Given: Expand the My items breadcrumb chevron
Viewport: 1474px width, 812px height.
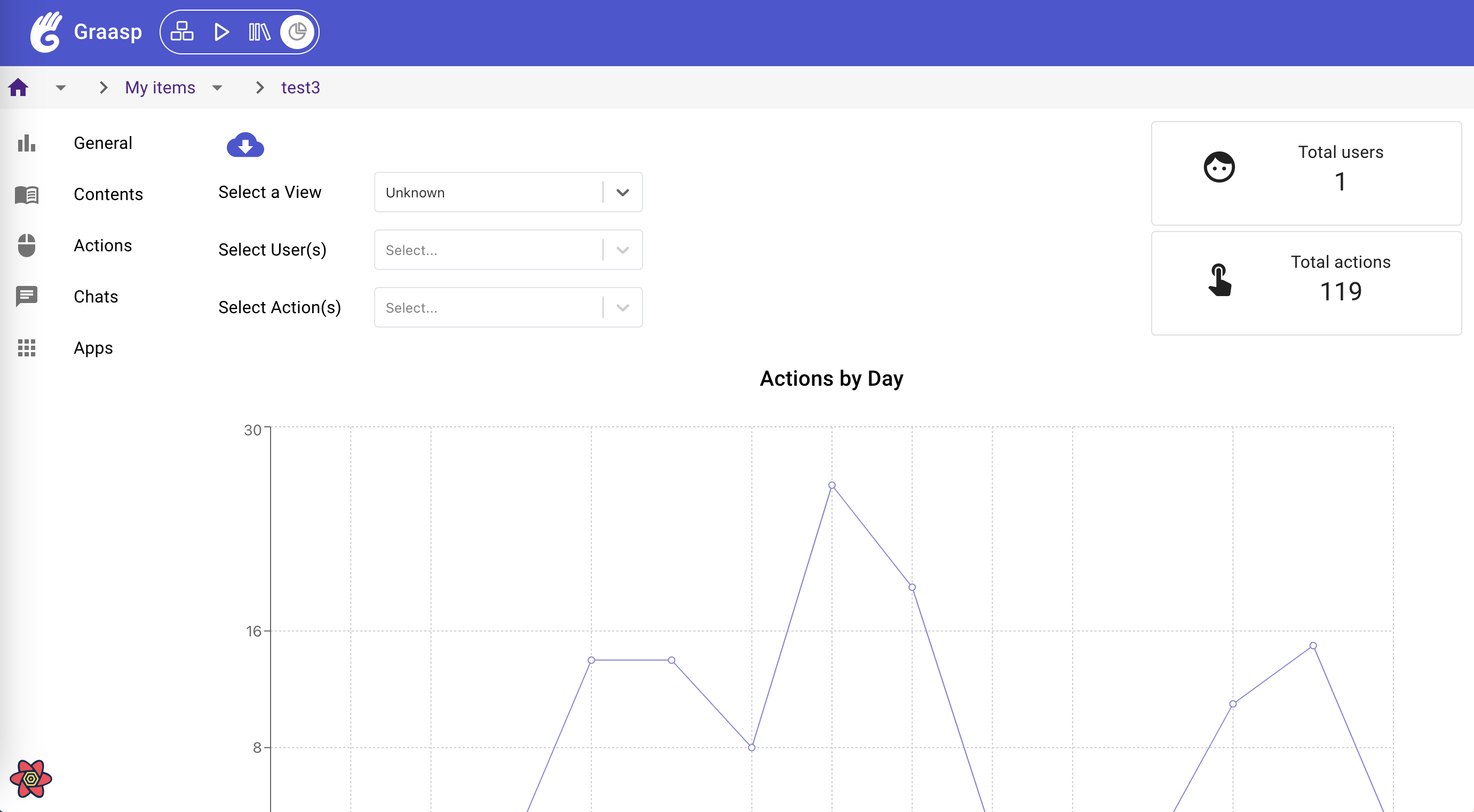Looking at the screenshot, I should click(x=216, y=87).
